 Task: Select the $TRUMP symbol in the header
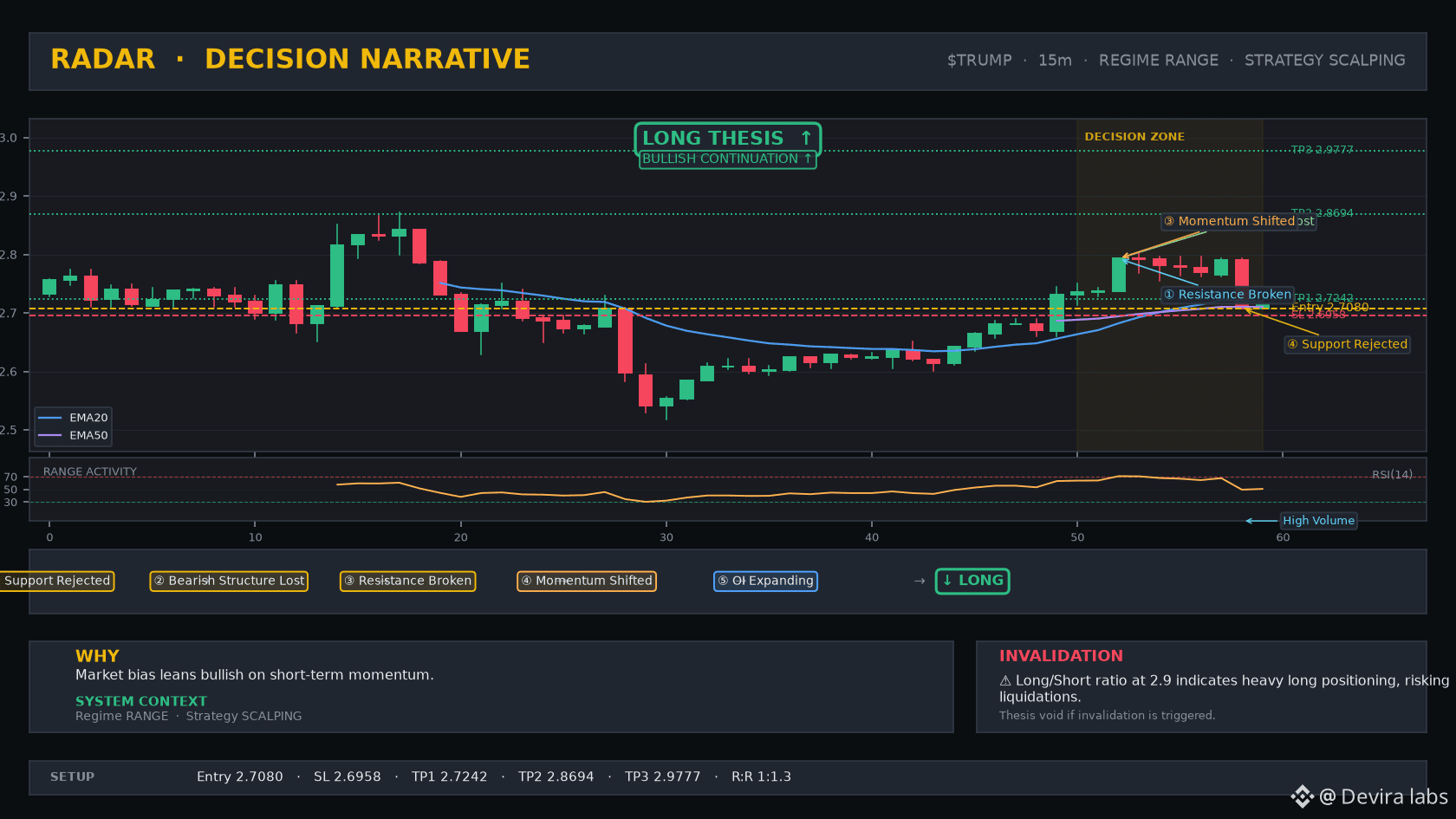[979, 61]
